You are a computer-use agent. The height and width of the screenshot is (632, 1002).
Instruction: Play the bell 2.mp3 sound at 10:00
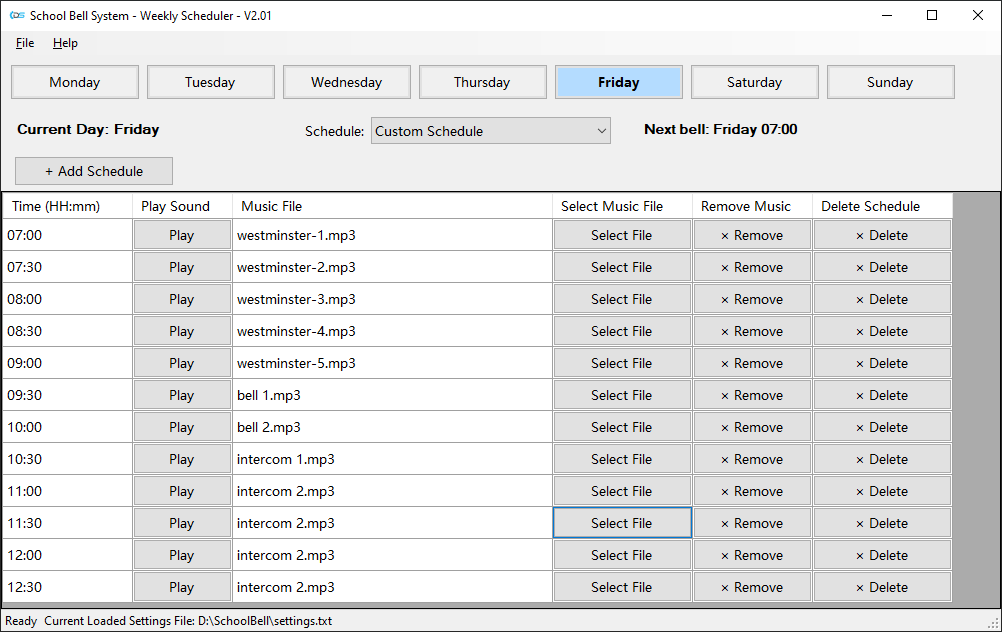(x=181, y=427)
